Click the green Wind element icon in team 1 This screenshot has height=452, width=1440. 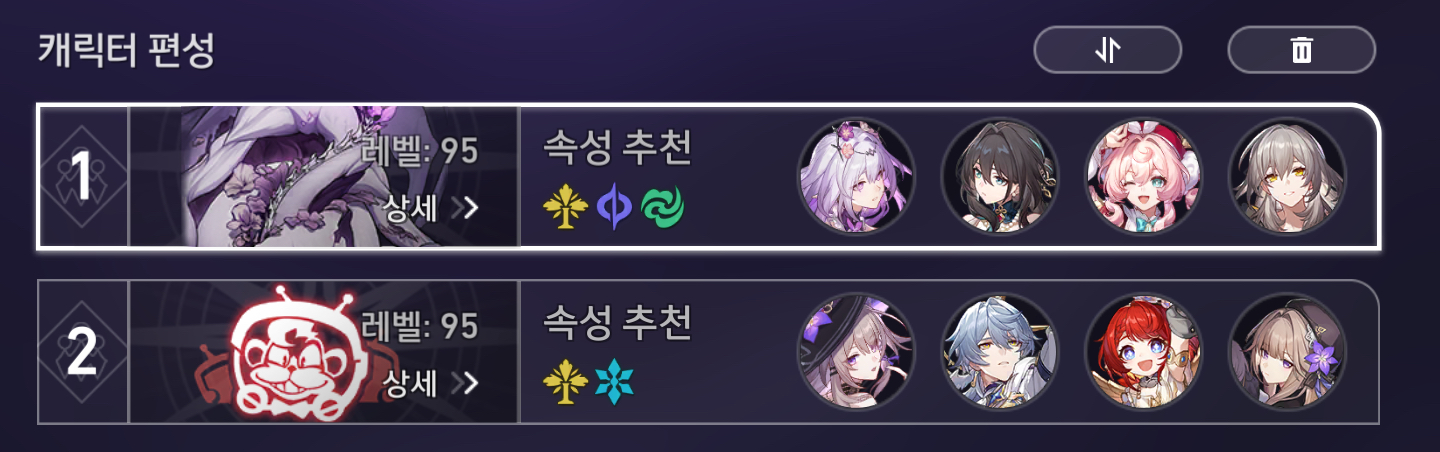coord(660,206)
